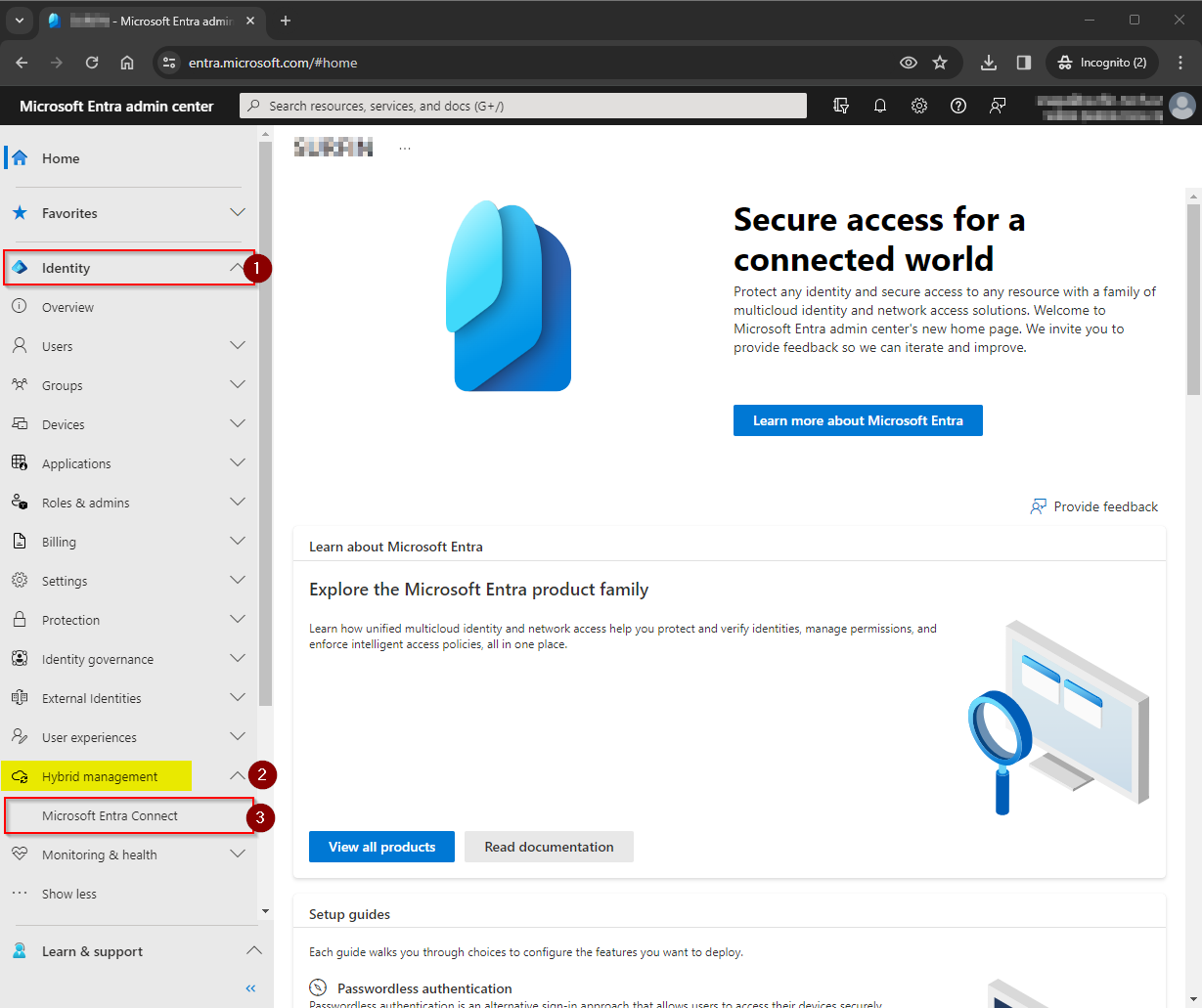Open portal settings gear in header
The height and width of the screenshot is (1008, 1202).
point(919,106)
